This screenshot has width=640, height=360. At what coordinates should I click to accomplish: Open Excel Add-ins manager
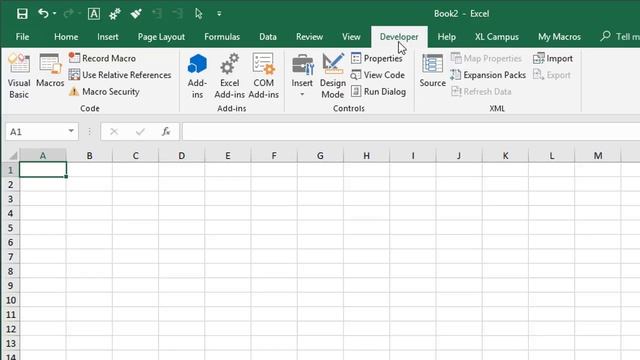pyautogui.click(x=229, y=76)
